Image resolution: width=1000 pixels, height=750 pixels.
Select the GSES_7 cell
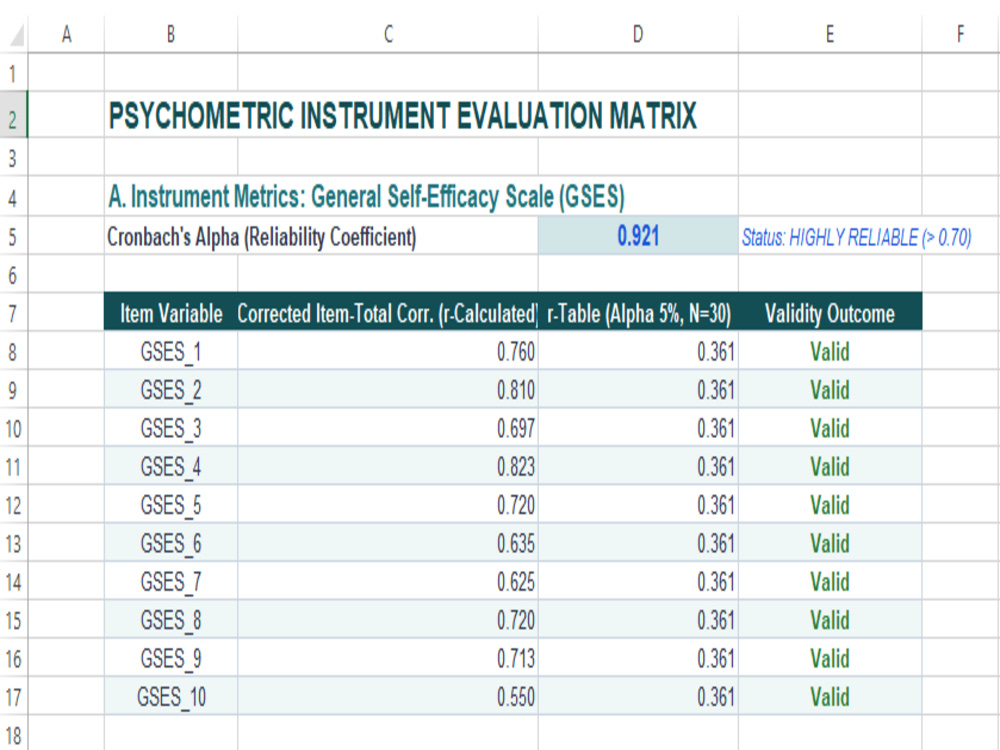click(171, 582)
